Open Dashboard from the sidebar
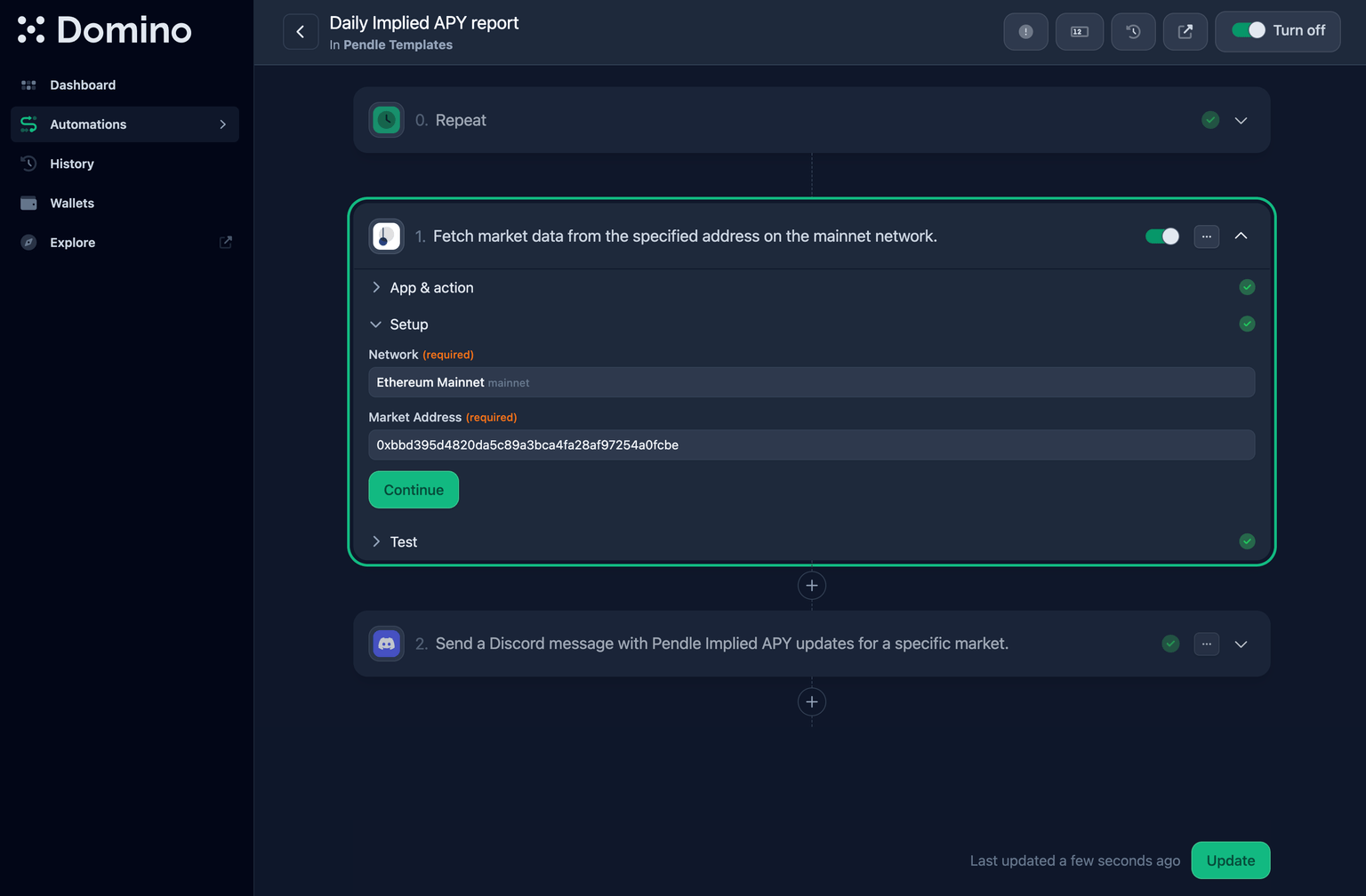The height and width of the screenshot is (896, 1366). [83, 85]
